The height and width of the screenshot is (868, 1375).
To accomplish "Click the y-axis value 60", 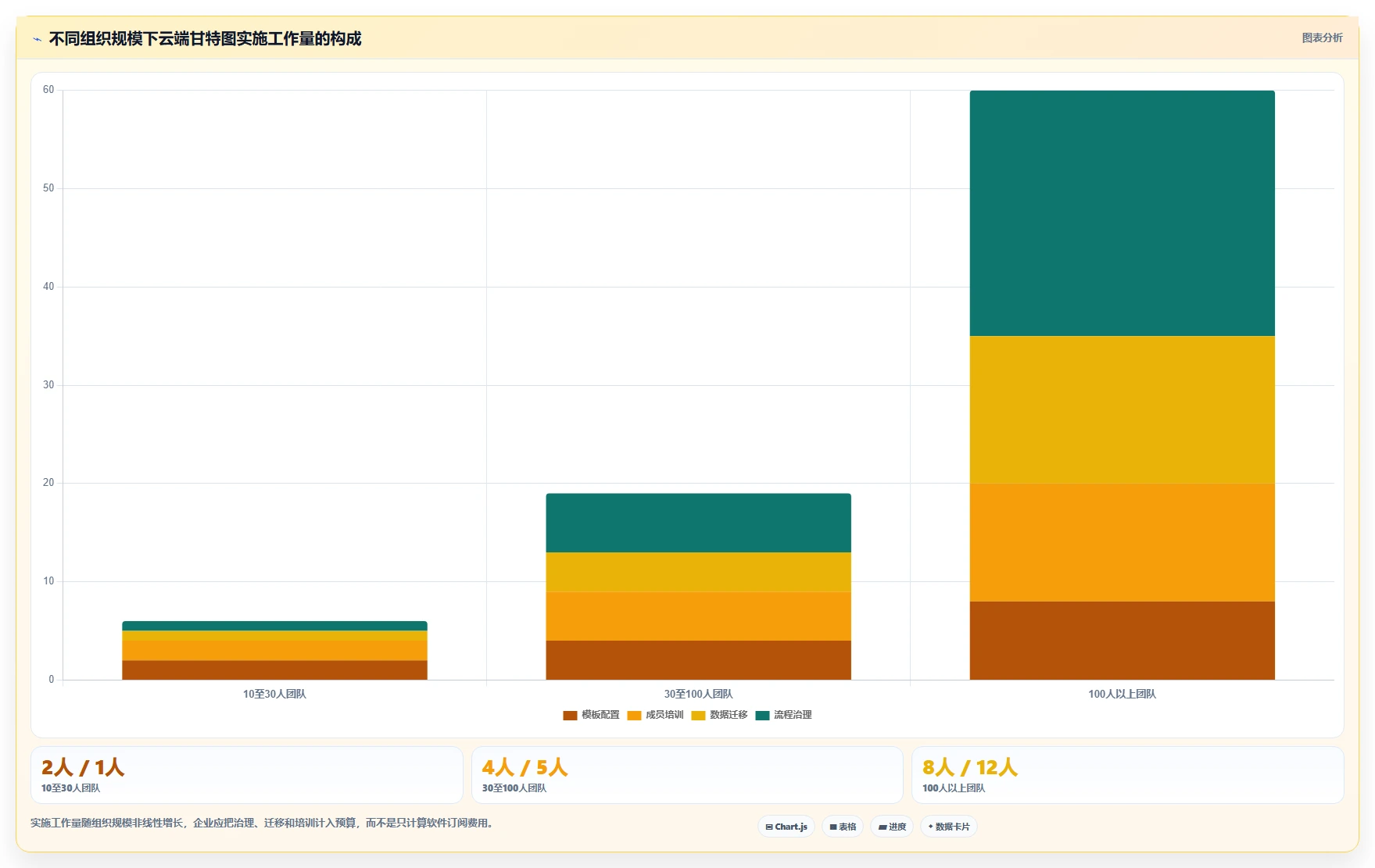I will point(48,90).
